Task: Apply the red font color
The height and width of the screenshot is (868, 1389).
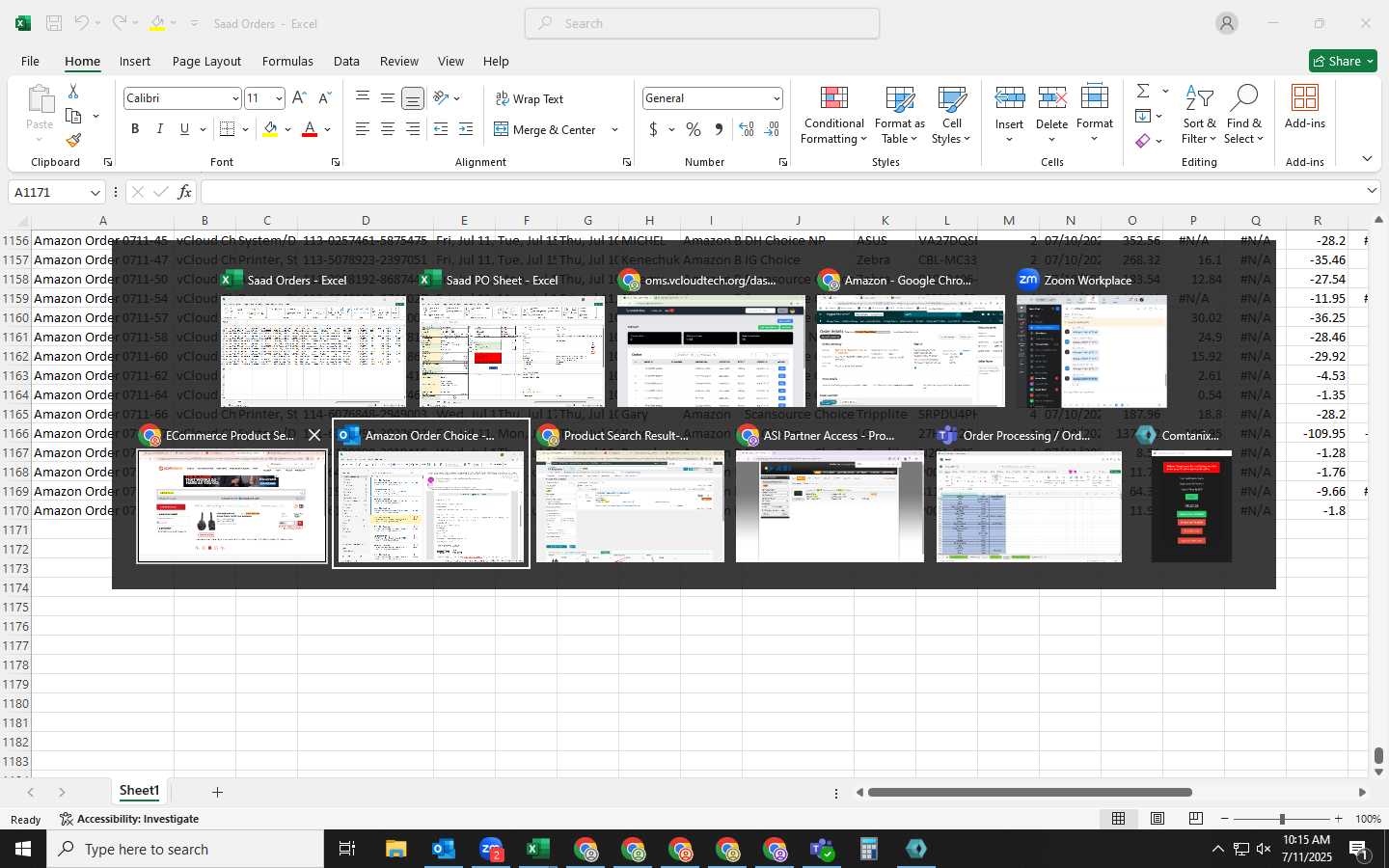Action: [x=310, y=129]
